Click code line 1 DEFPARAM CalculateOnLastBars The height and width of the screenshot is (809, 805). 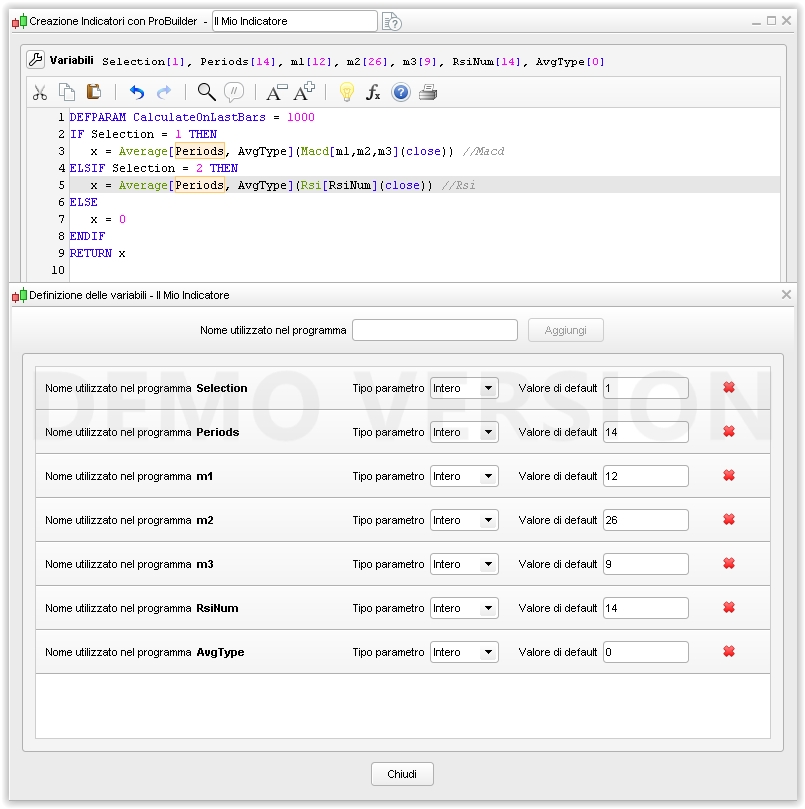[192, 117]
